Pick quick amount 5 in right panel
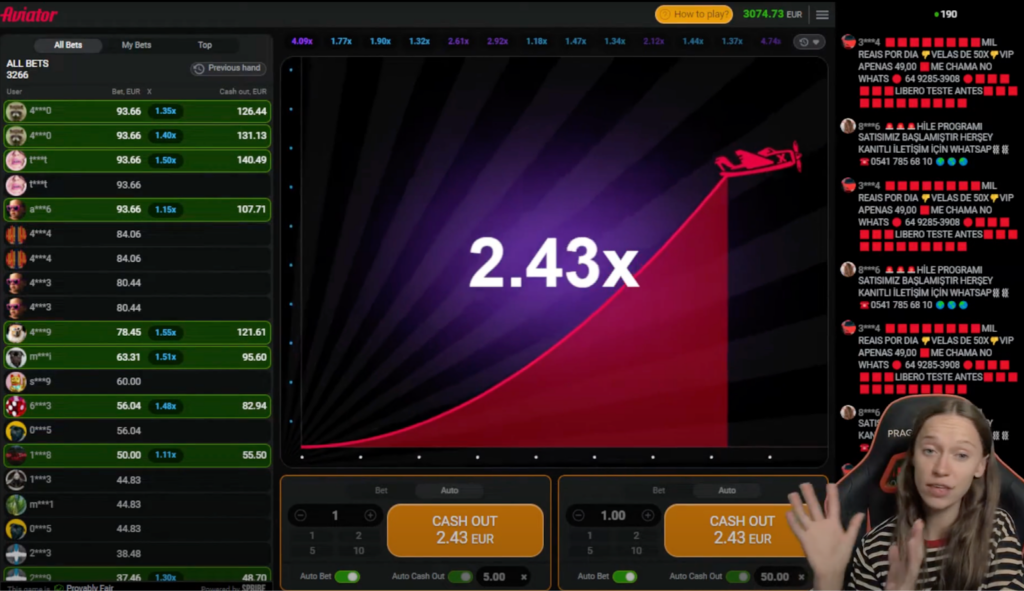The image size is (1024, 591). click(x=590, y=551)
